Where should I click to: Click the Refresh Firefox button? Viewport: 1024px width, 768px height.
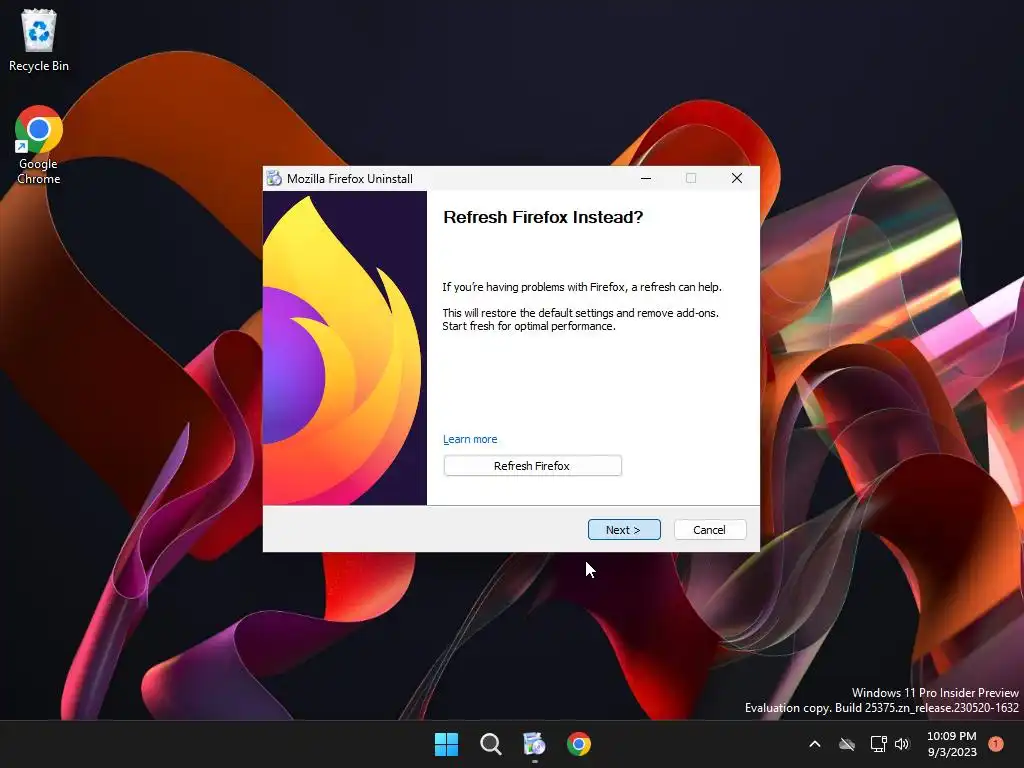click(x=532, y=466)
